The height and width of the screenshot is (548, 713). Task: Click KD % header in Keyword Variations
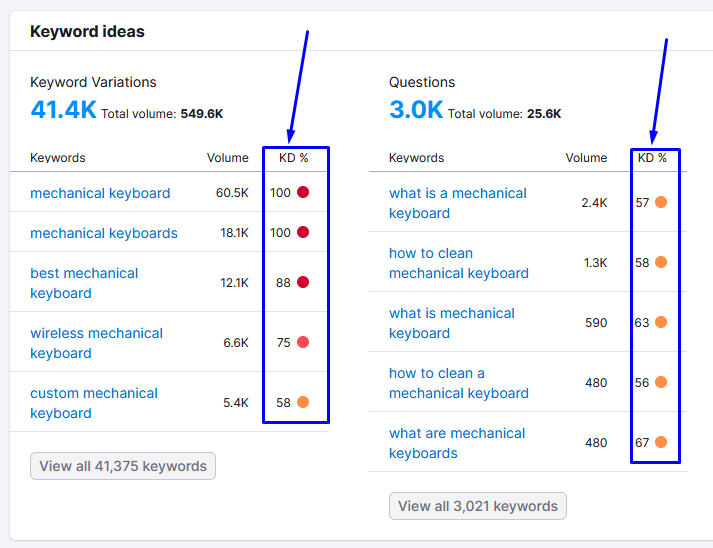294,158
